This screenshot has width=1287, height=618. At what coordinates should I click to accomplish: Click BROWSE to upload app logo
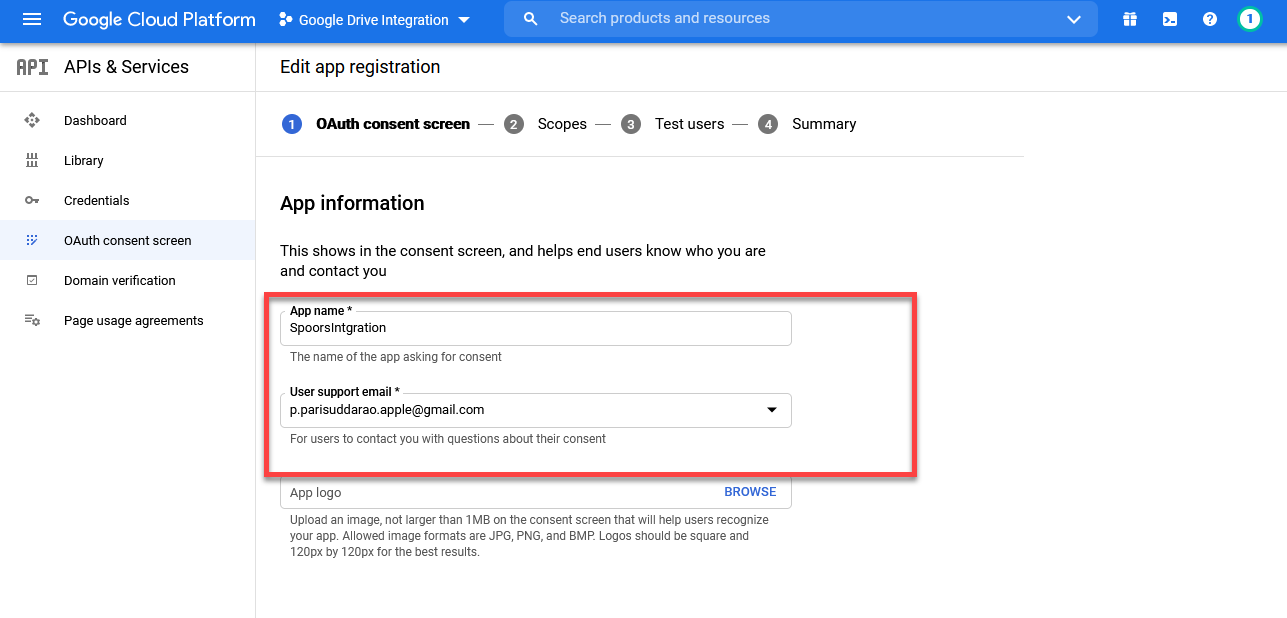[x=750, y=492]
